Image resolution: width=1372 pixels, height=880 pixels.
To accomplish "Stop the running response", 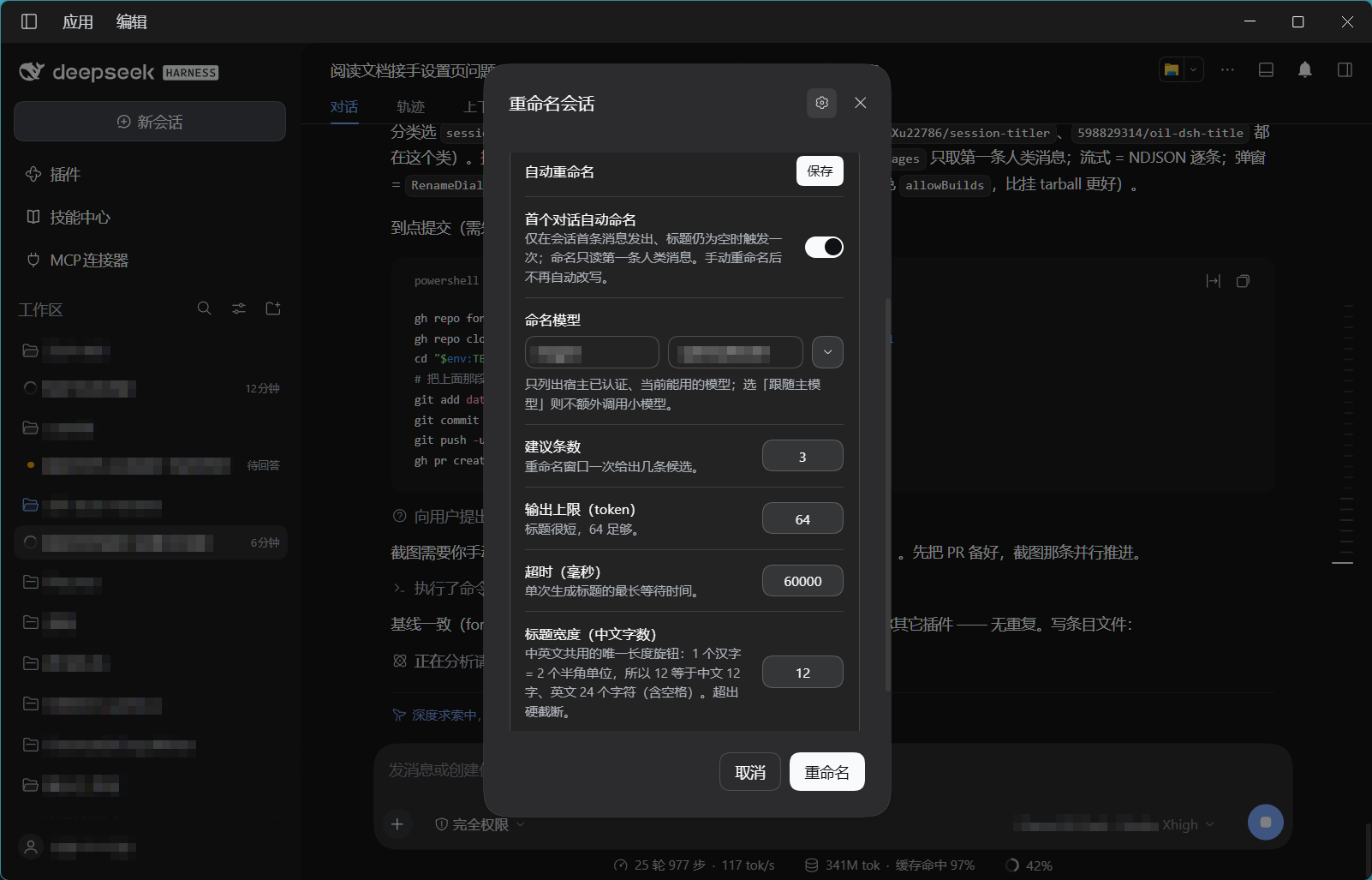I will click(1266, 823).
